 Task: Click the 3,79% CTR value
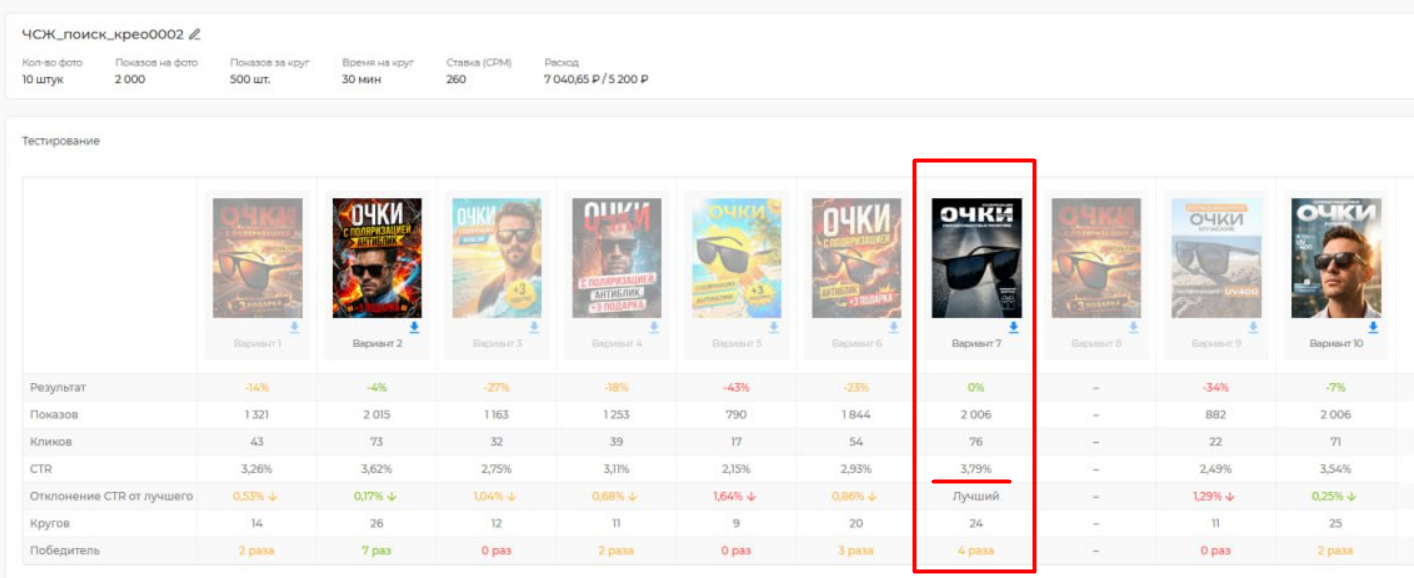point(976,469)
